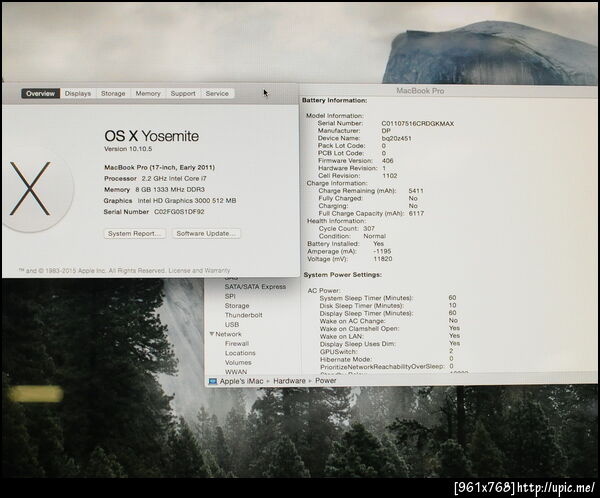
Task: Open the License and Warranty link
Action: [x=199, y=270]
